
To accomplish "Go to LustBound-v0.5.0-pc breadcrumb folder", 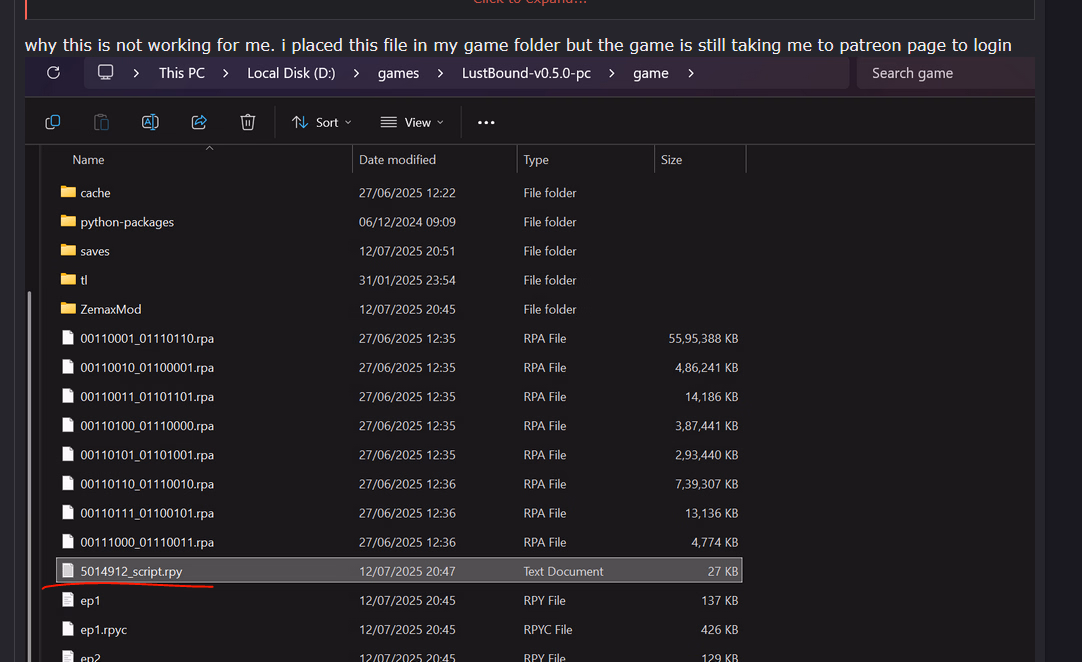I will pos(526,73).
